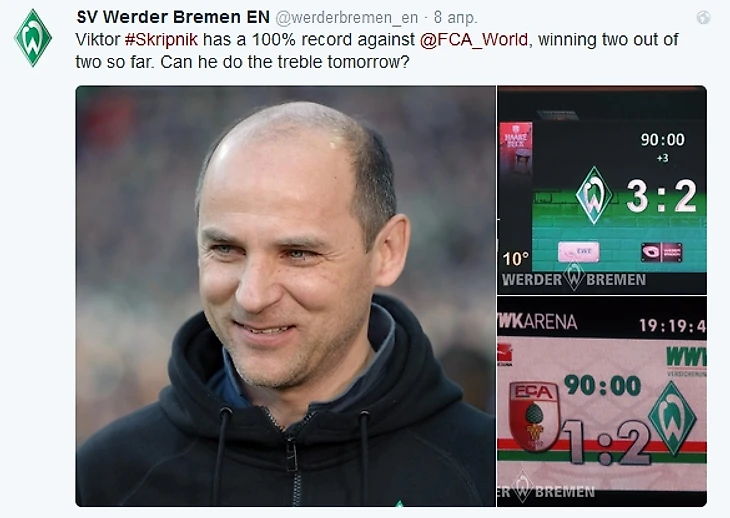The image size is (730, 518).
Task: Click the Werder diamond logo beside 1:2
Action: (x=672, y=418)
